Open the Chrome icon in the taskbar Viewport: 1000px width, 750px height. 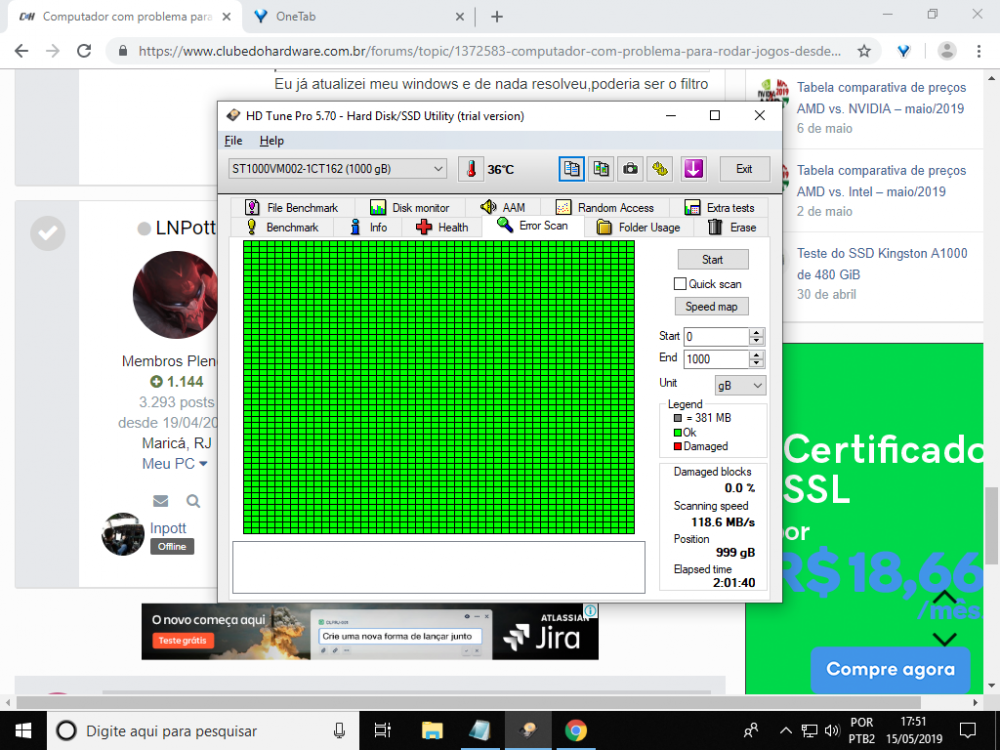pyautogui.click(x=575, y=730)
